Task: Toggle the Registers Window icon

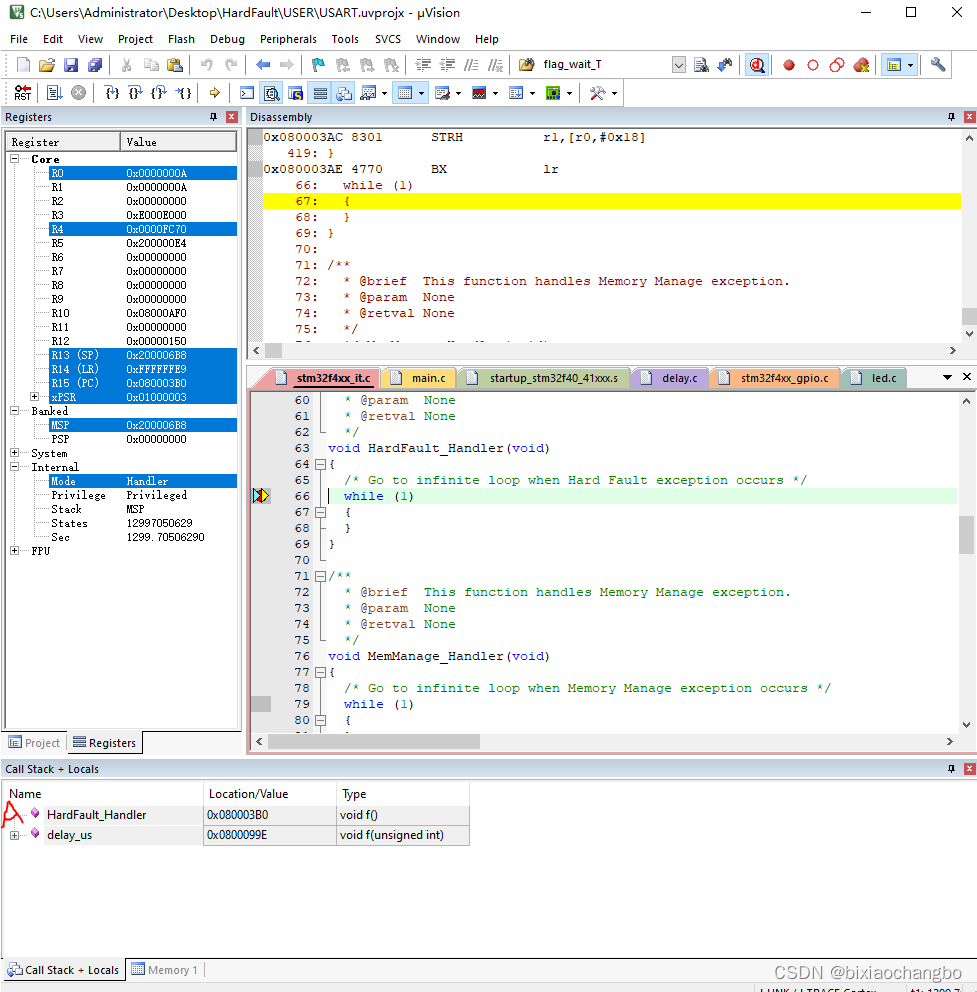Action: click(320, 93)
